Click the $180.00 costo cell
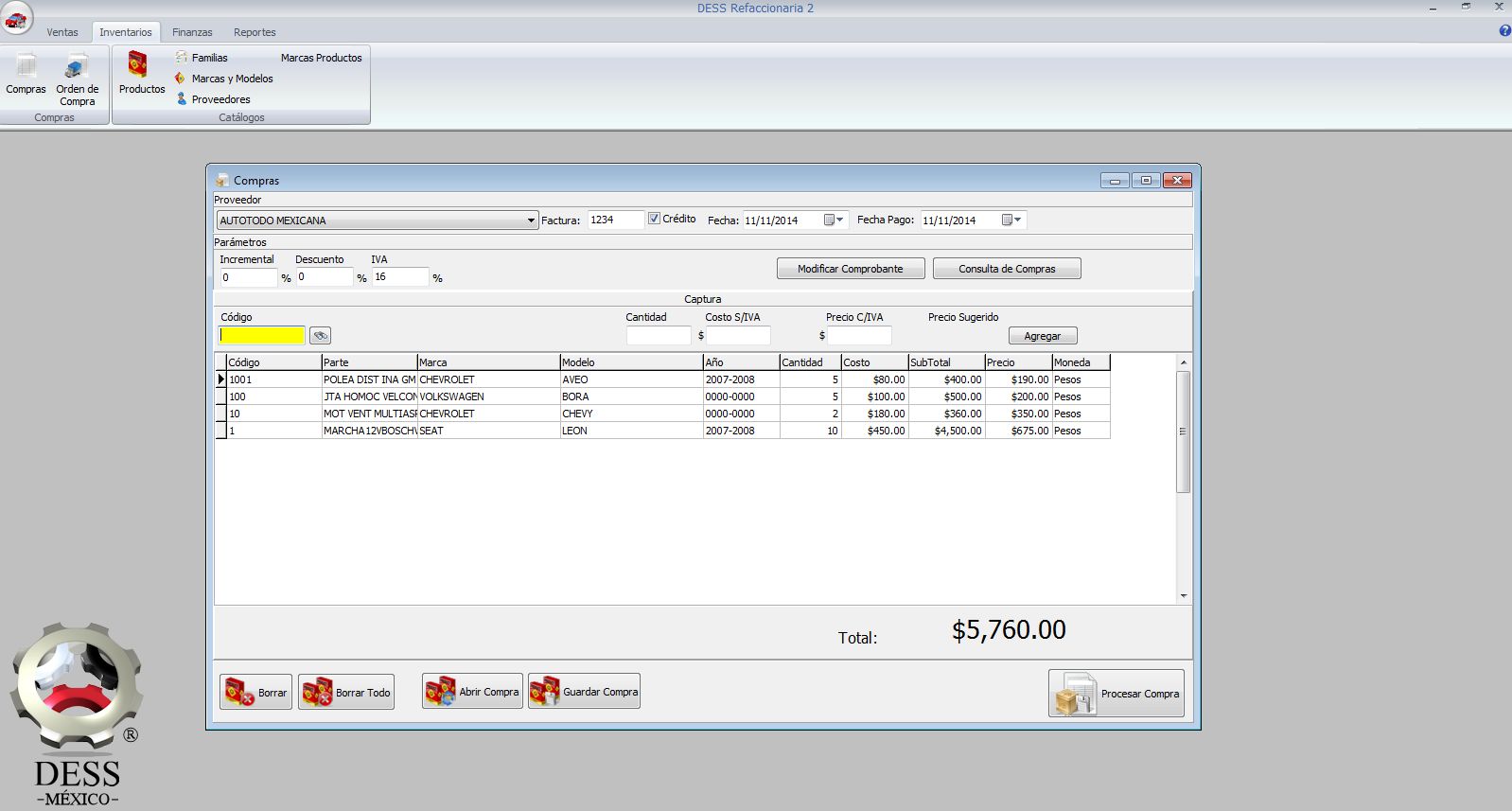 [x=874, y=414]
